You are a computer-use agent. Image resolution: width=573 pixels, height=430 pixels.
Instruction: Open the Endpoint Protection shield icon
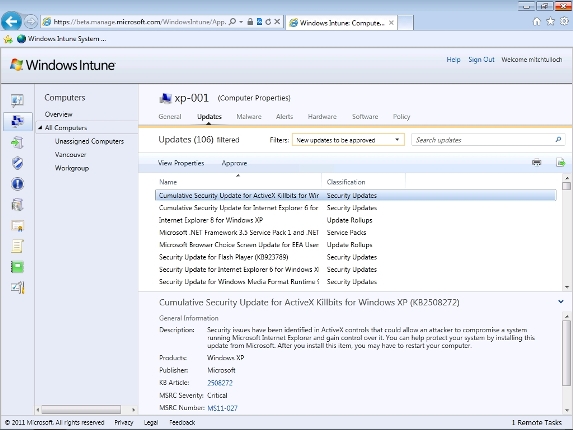(x=17, y=163)
